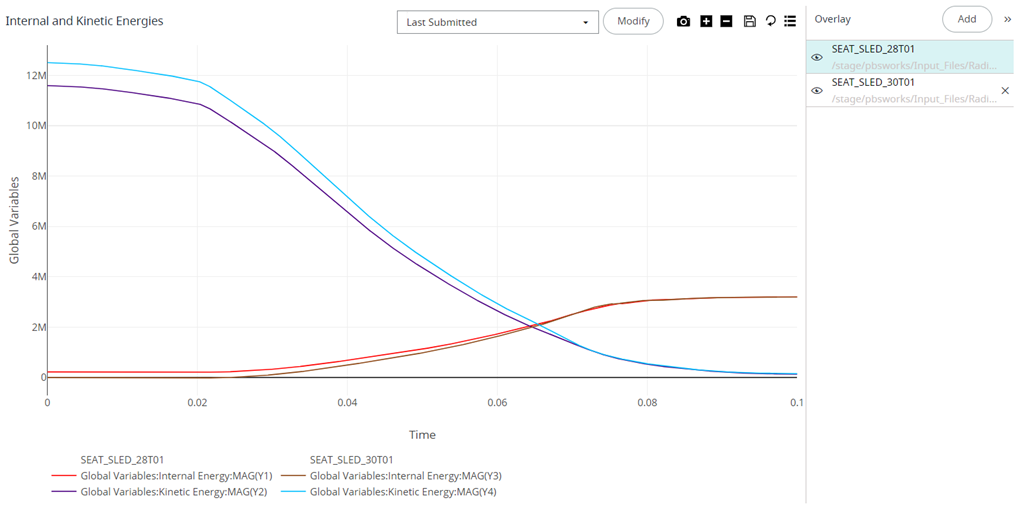Take a plot snapshot with camera icon

click(x=683, y=21)
